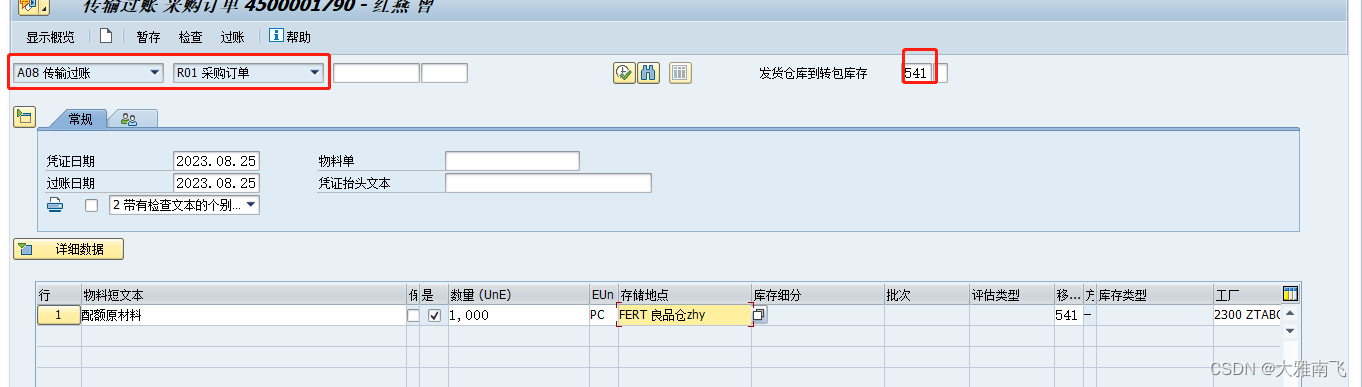The width and height of the screenshot is (1362, 387).
Task: Toggle the unchecked checkbox in row 1
Action: (x=413, y=315)
